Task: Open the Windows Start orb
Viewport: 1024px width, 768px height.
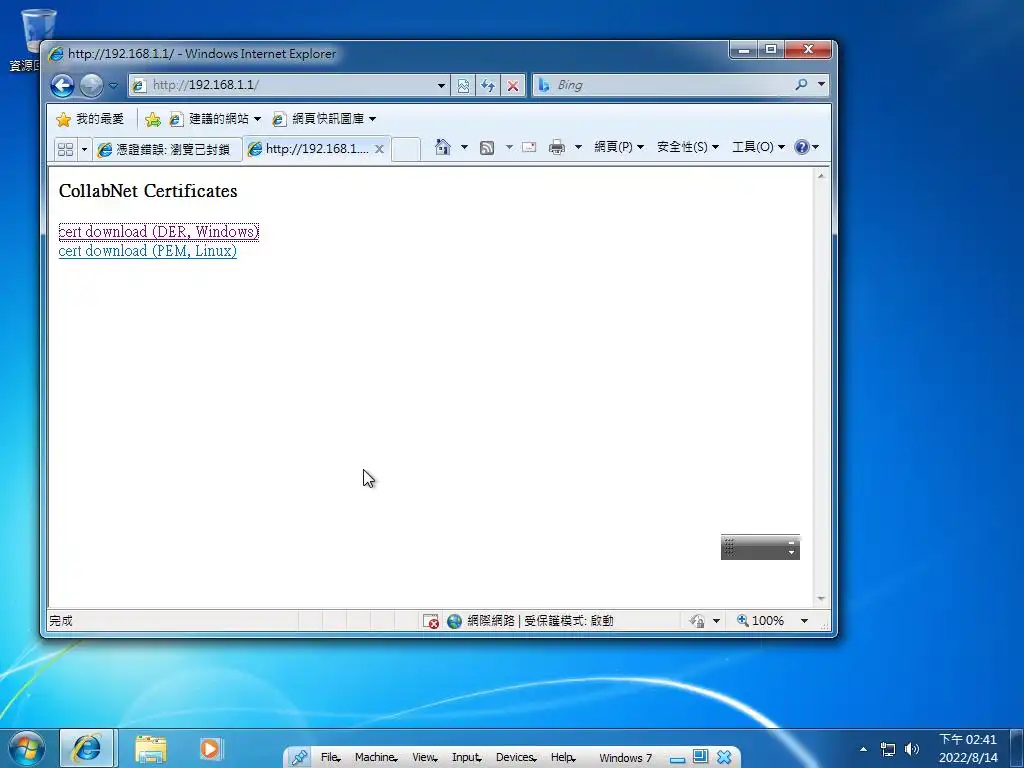Action: (27, 748)
